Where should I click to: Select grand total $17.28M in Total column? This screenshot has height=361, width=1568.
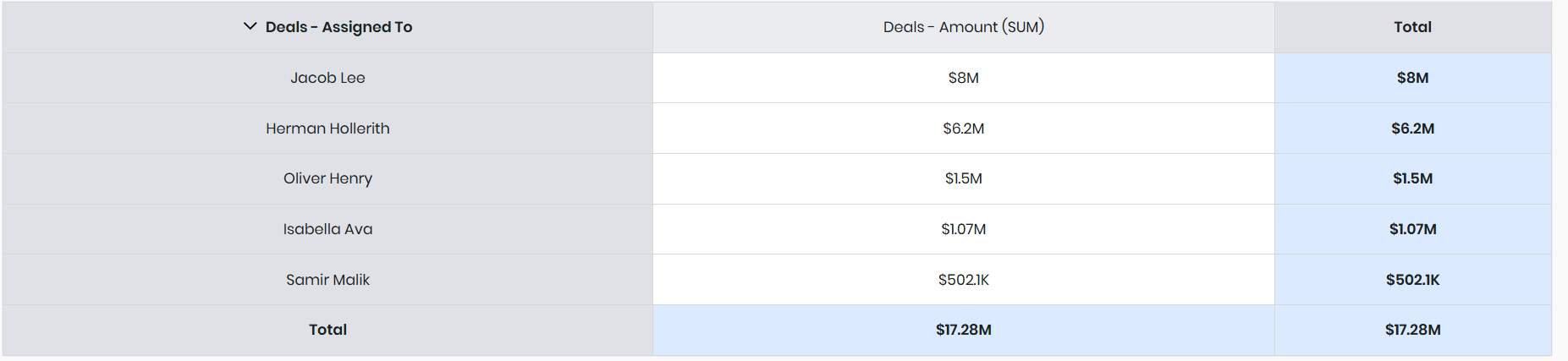1412,330
